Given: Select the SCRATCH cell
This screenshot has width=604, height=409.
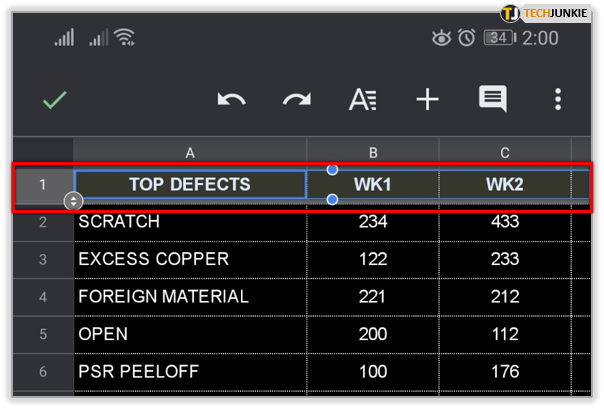Looking at the screenshot, I should click(190, 222).
